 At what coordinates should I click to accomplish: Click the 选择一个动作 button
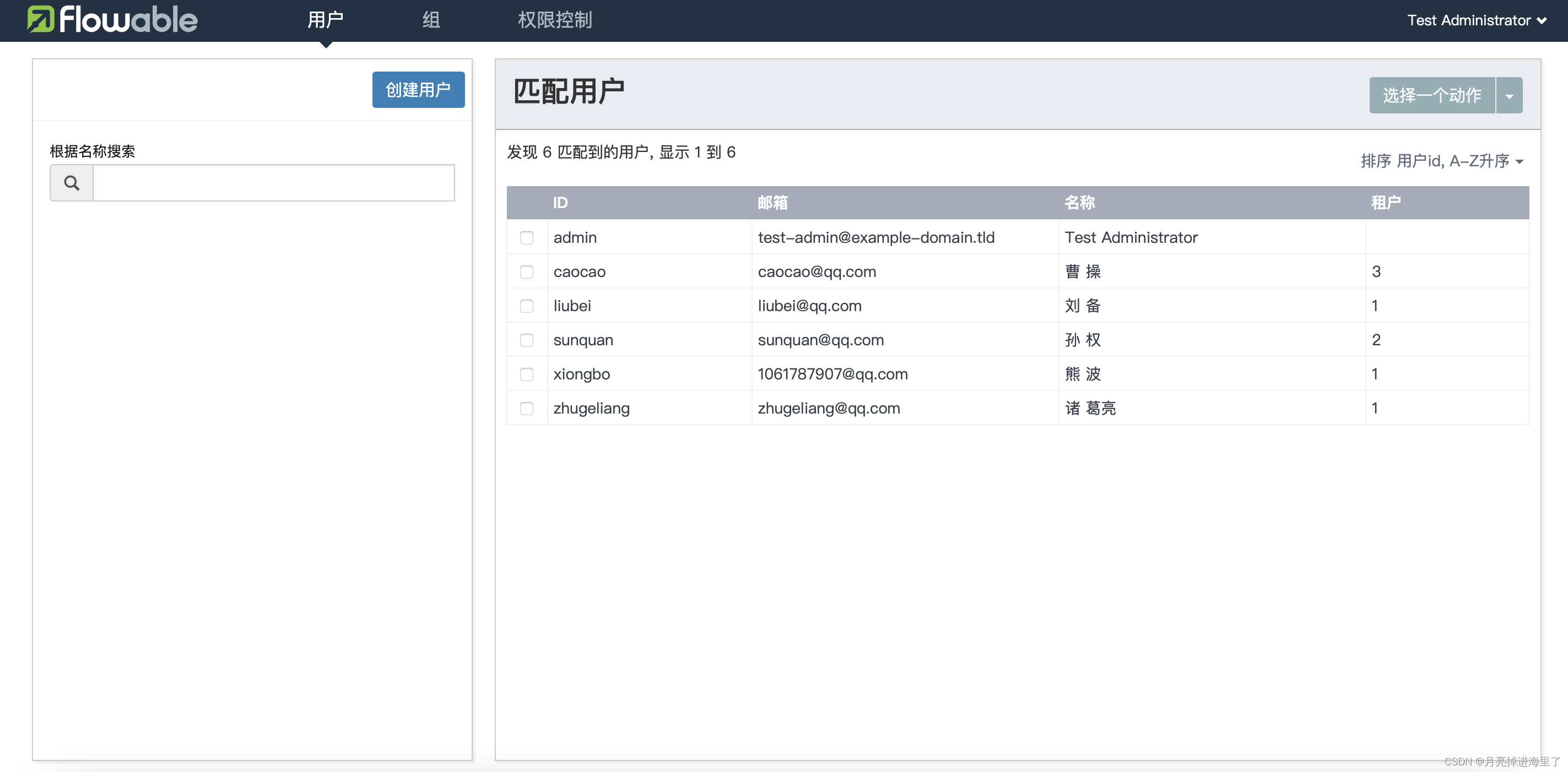tap(1432, 95)
